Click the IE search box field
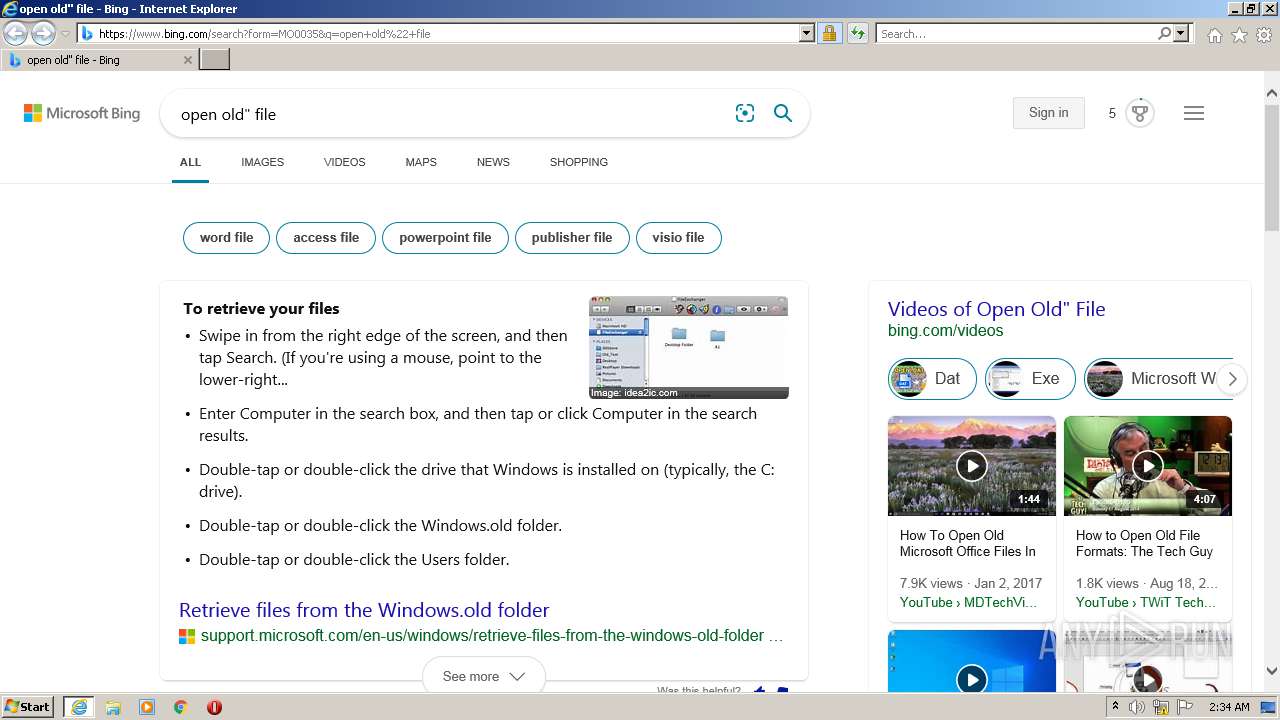 tap(1016, 33)
